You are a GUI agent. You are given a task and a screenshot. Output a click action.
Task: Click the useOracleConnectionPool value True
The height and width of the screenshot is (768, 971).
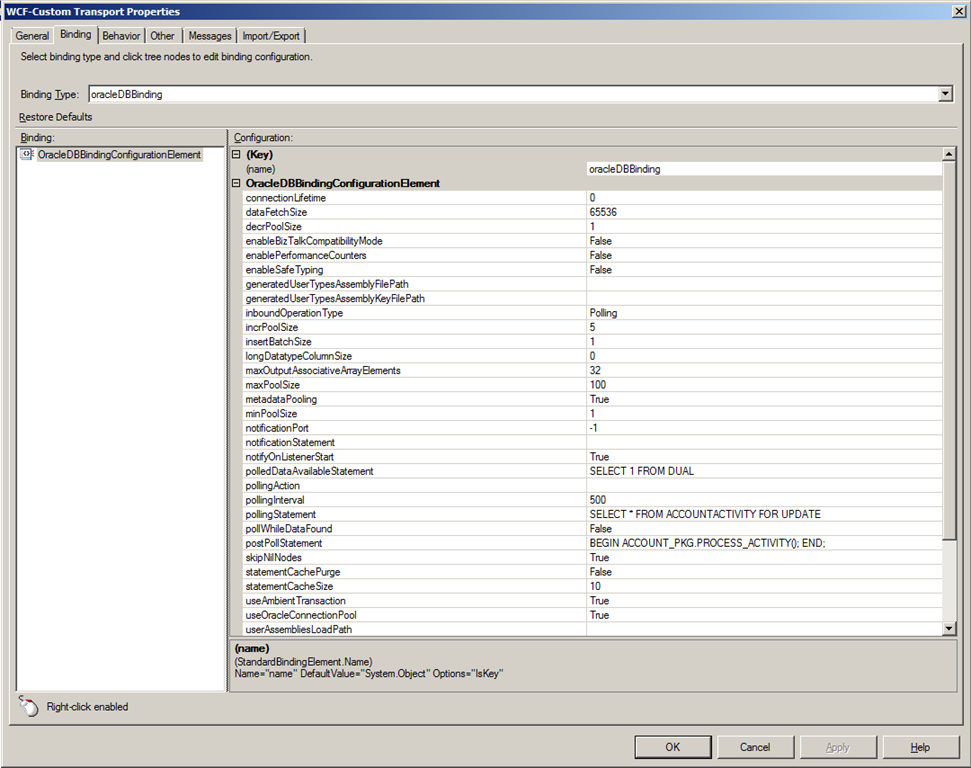tap(764, 615)
